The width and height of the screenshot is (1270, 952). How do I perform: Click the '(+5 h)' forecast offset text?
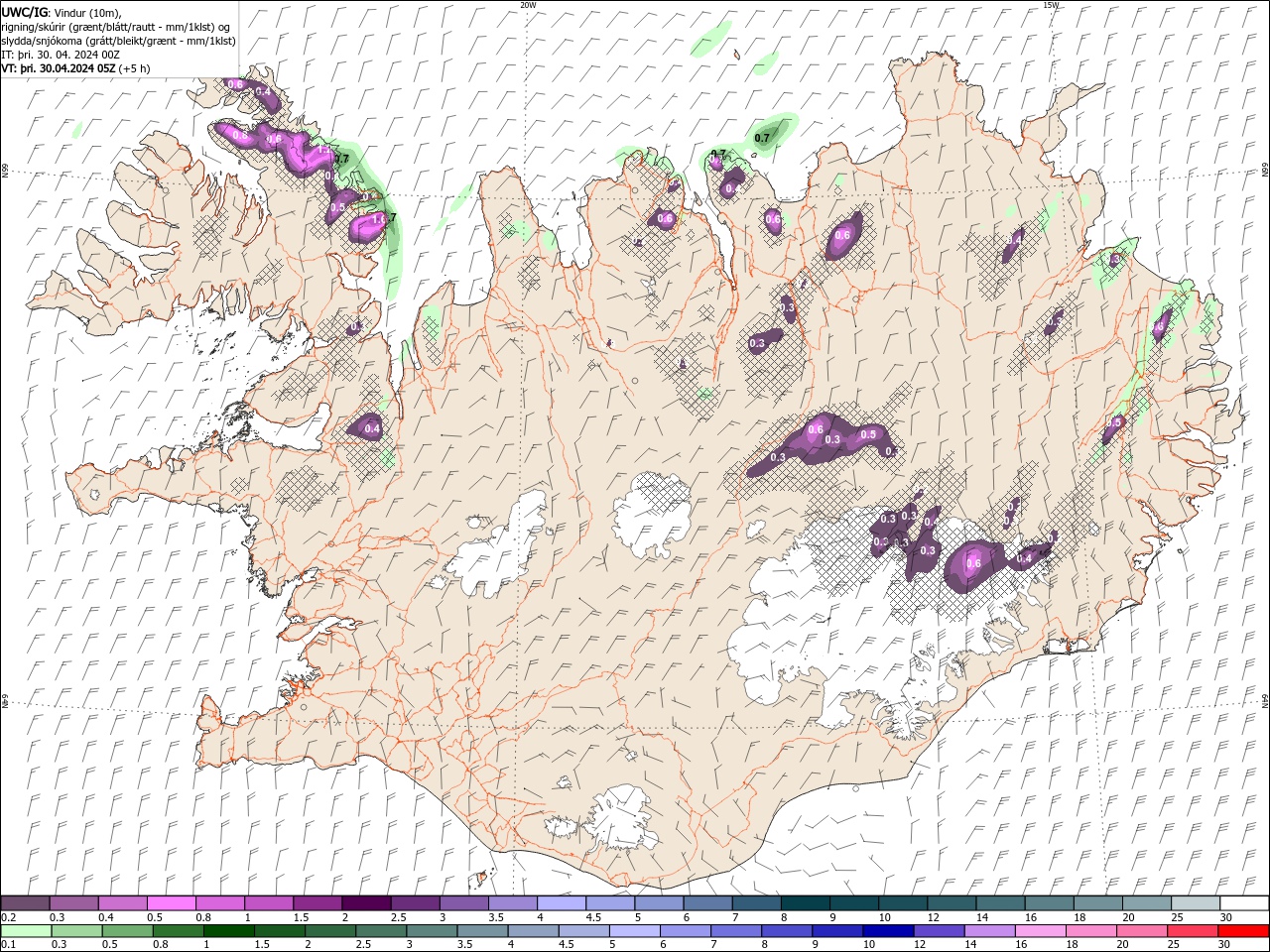tap(135, 68)
